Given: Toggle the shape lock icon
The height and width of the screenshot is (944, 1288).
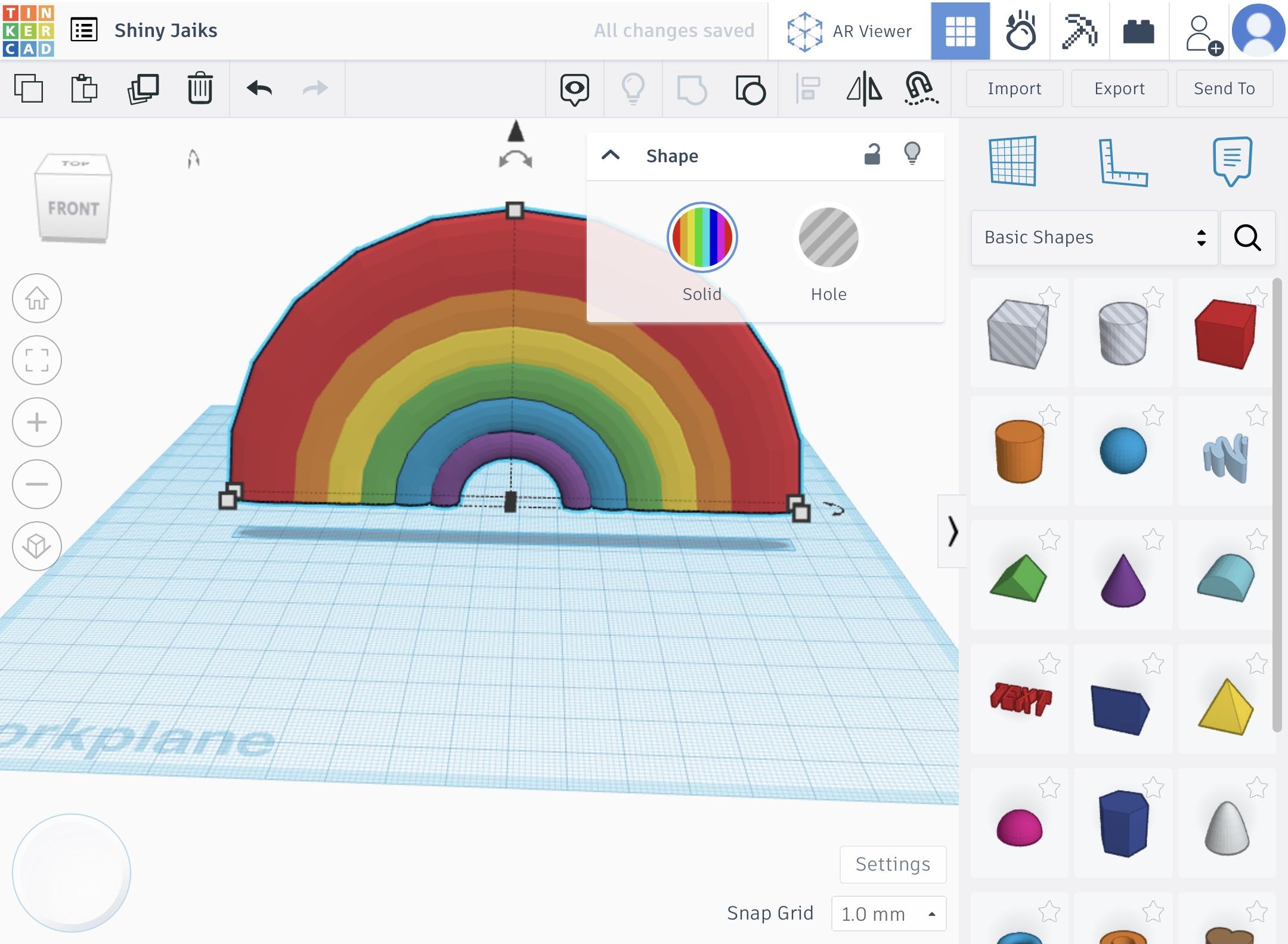Looking at the screenshot, I should tap(872, 154).
